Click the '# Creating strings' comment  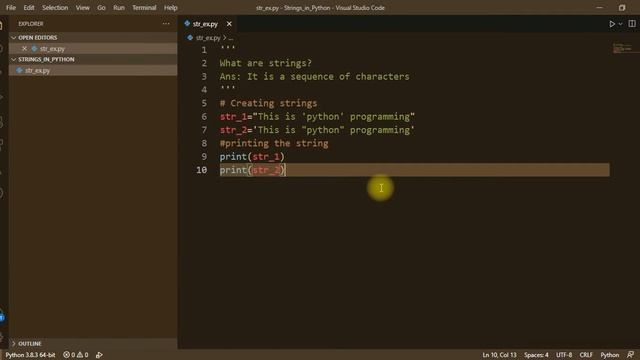(268, 103)
